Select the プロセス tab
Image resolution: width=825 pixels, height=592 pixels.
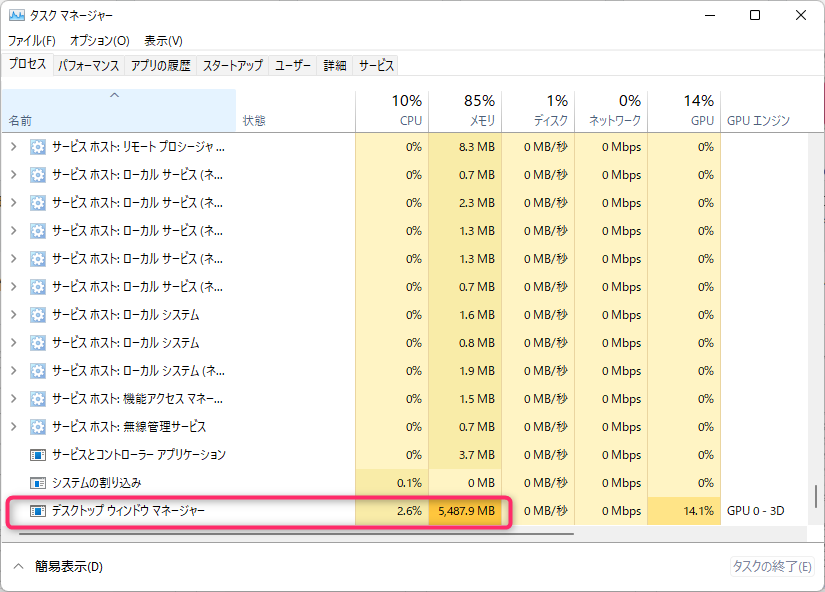[x=27, y=64]
